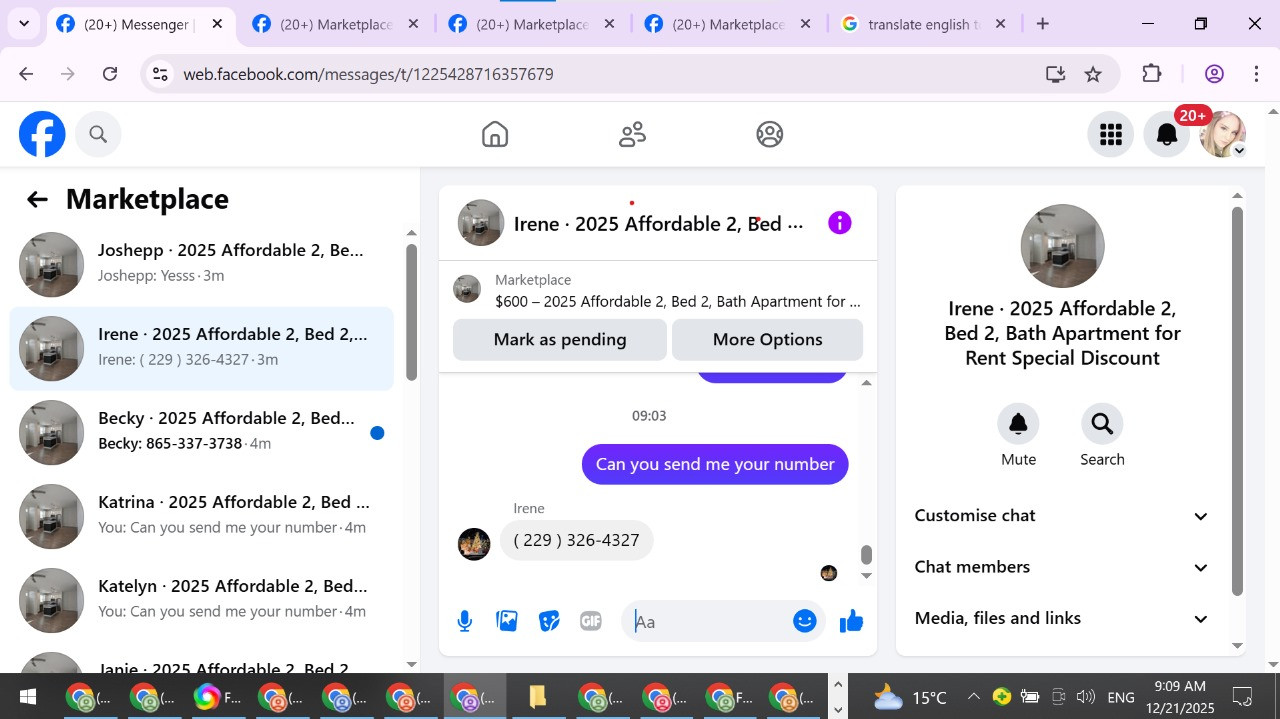
Task: Open conversation info purple icon
Action: pyautogui.click(x=840, y=223)
